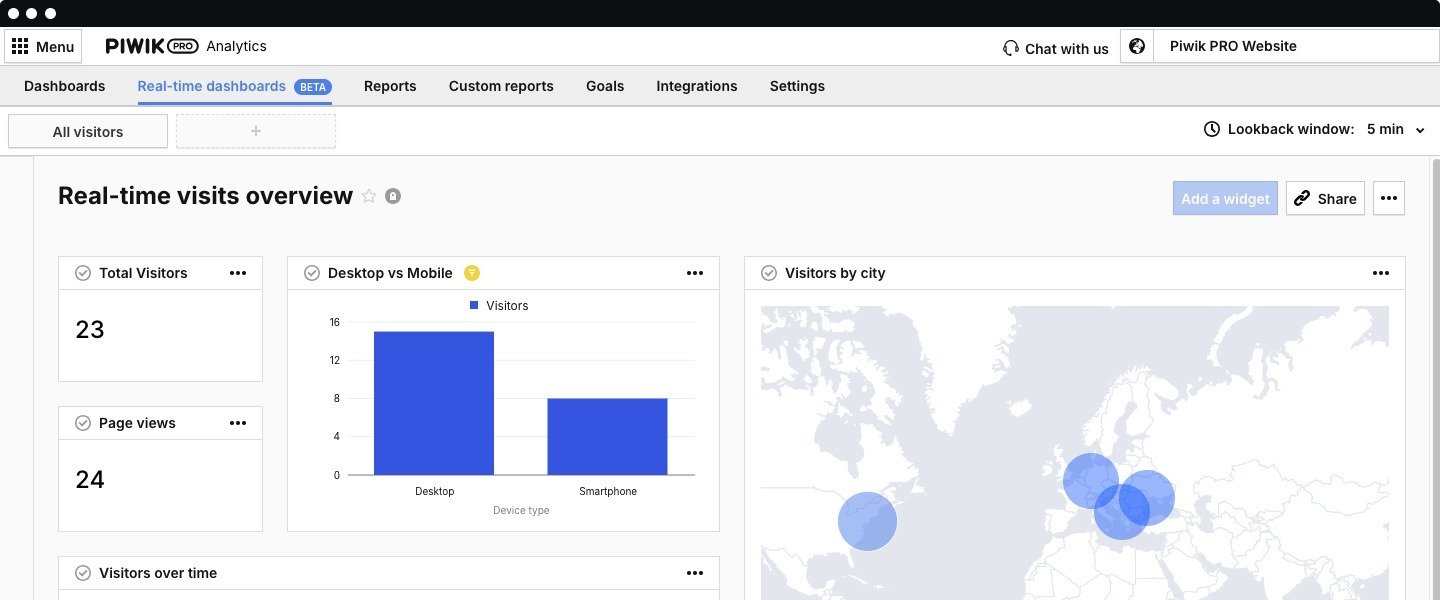This screenshot has width=1440, height=600.
Task: Switch to the Custom reports tab
Action: 501,86
